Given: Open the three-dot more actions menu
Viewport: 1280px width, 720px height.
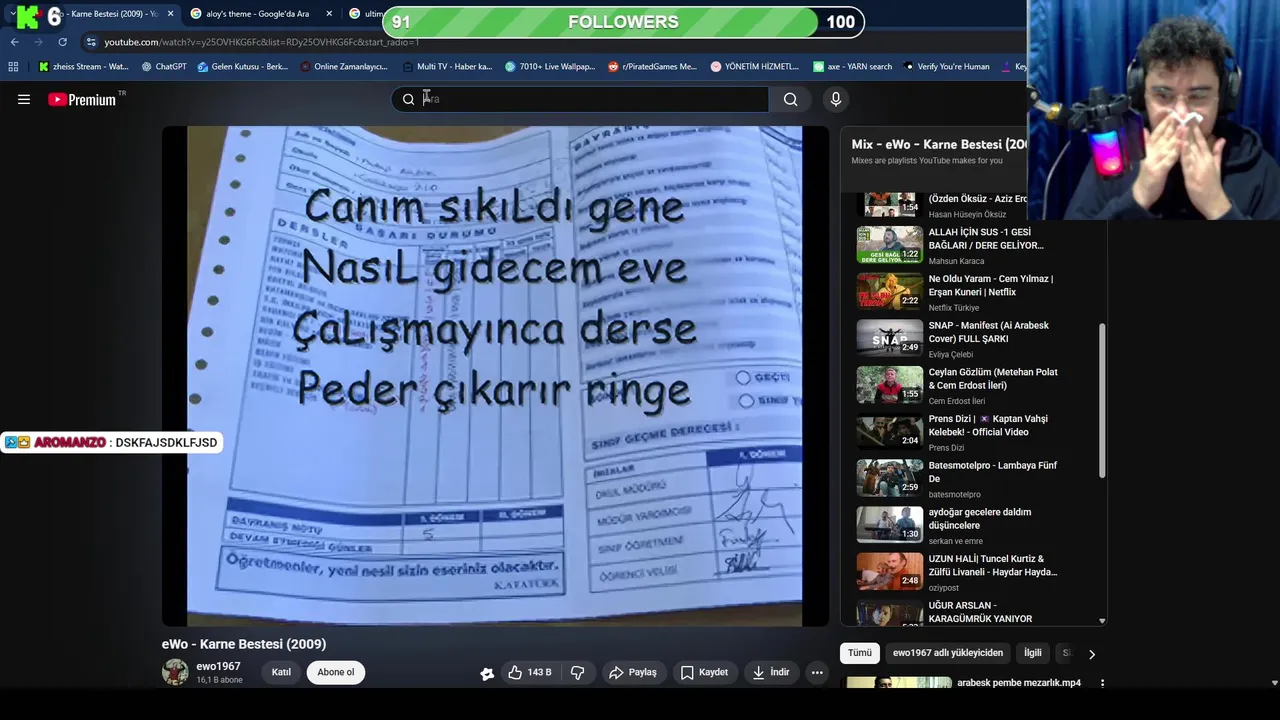Looking at the screenshot, I should [x=817, y=672].
